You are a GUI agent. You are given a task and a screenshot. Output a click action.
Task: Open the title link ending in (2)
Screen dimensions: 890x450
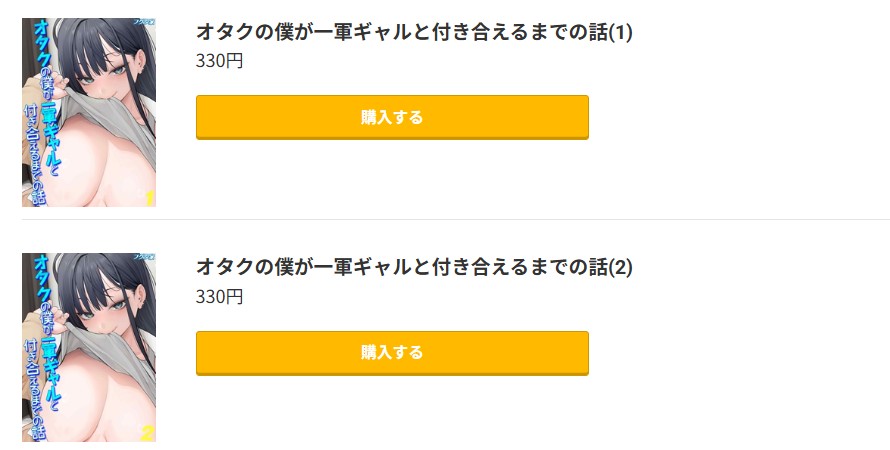[x=414, y=268]
